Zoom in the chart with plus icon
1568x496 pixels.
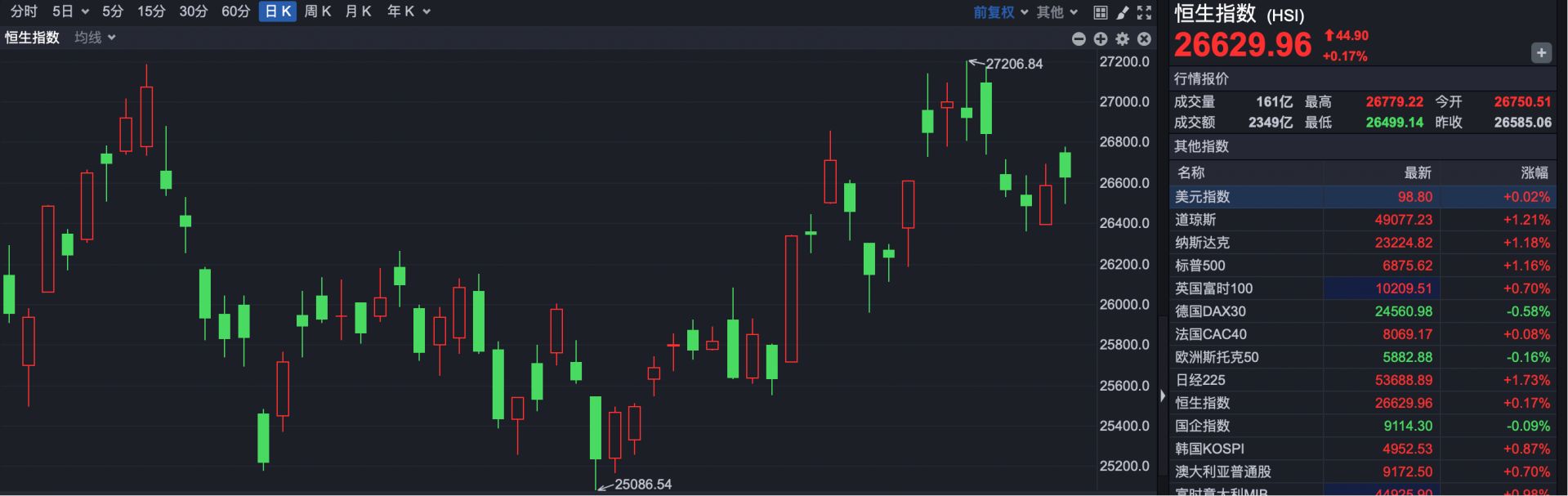(1101, 38)
